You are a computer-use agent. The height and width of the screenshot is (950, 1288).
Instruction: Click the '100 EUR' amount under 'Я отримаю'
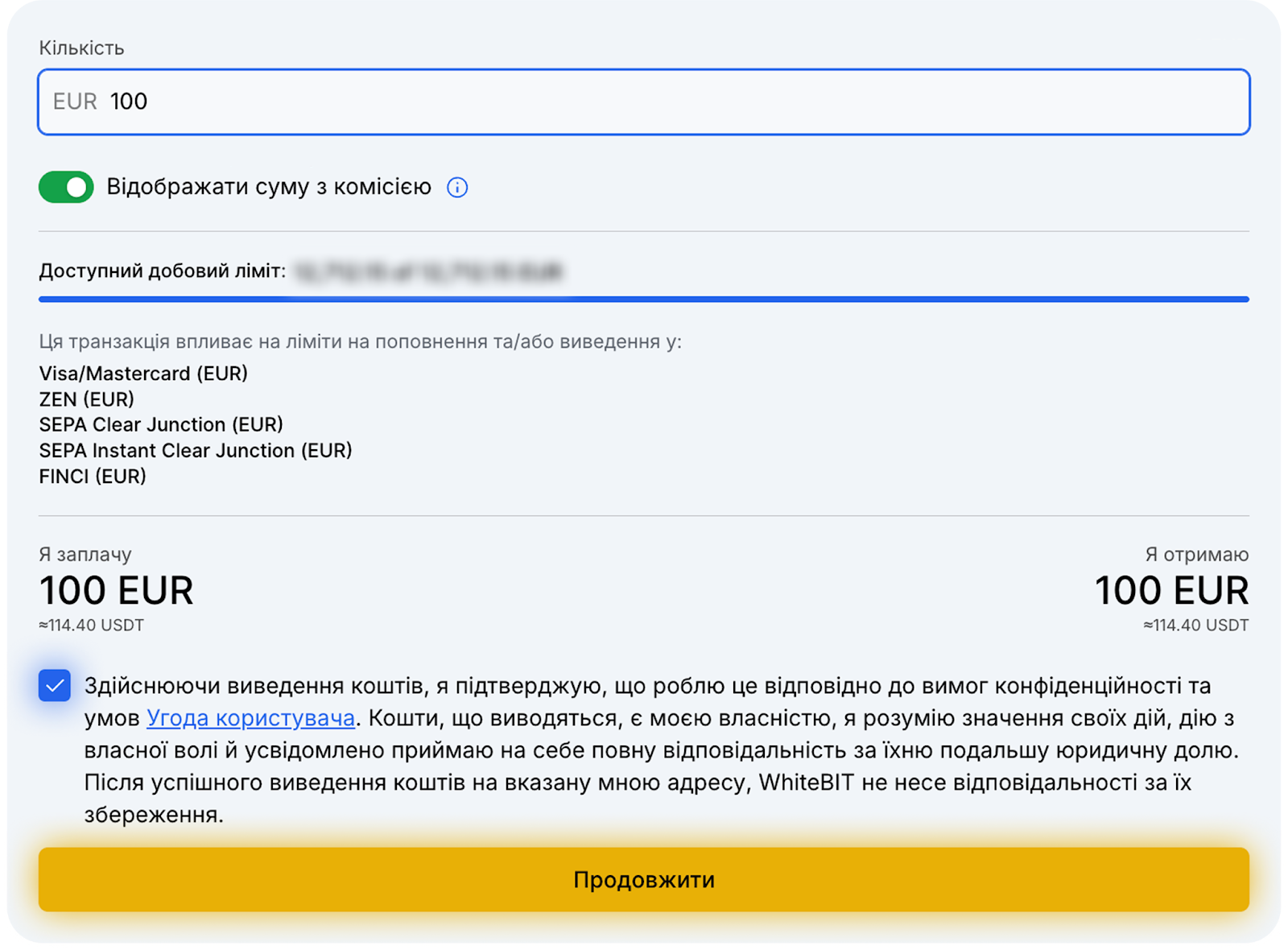(1171, 590)
